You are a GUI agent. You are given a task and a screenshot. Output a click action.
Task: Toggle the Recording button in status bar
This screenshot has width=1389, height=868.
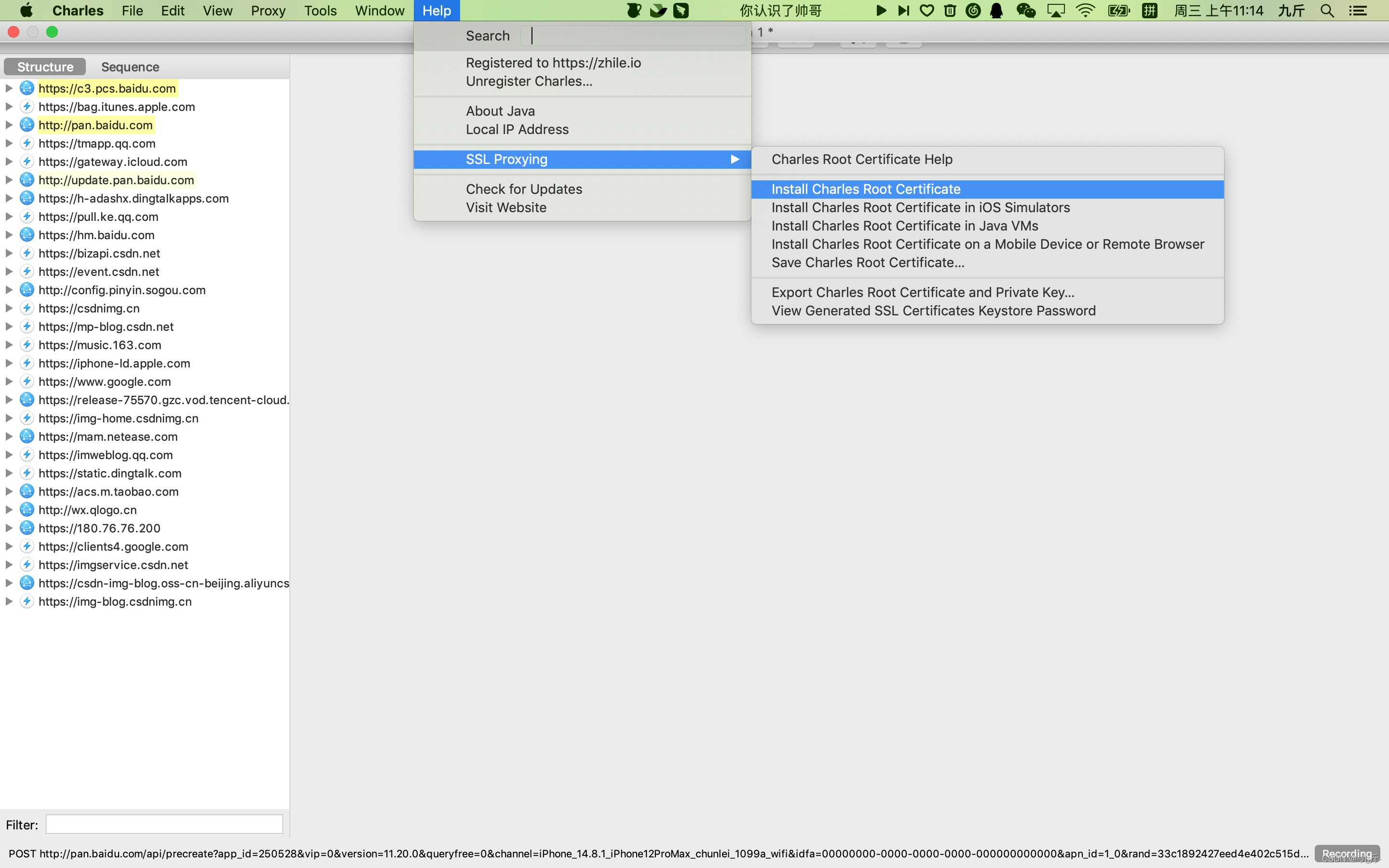pyautogui.click(x=1347, y=853)
